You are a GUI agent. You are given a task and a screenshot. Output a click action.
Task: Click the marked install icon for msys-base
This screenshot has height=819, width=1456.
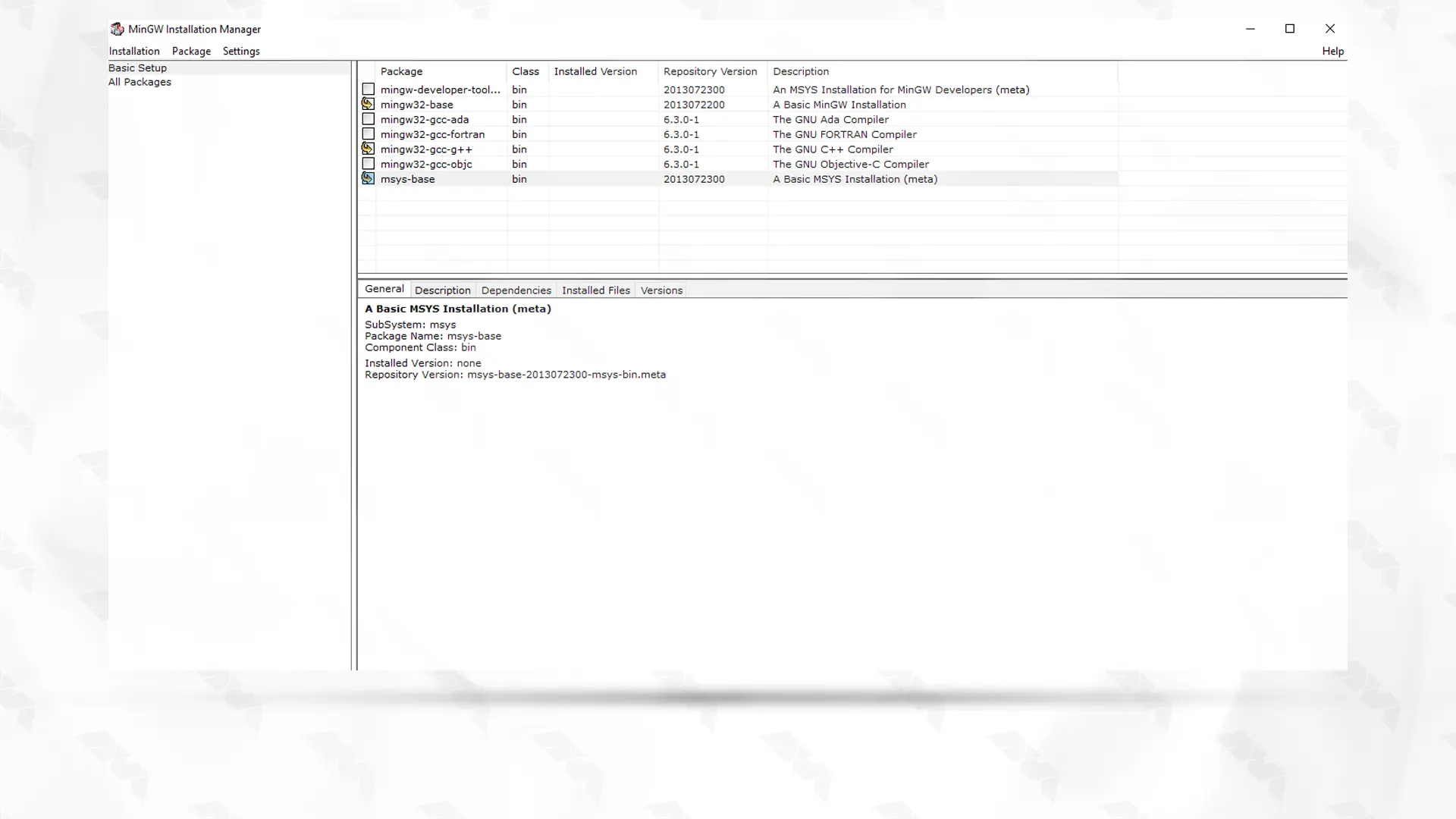[369, 178]
